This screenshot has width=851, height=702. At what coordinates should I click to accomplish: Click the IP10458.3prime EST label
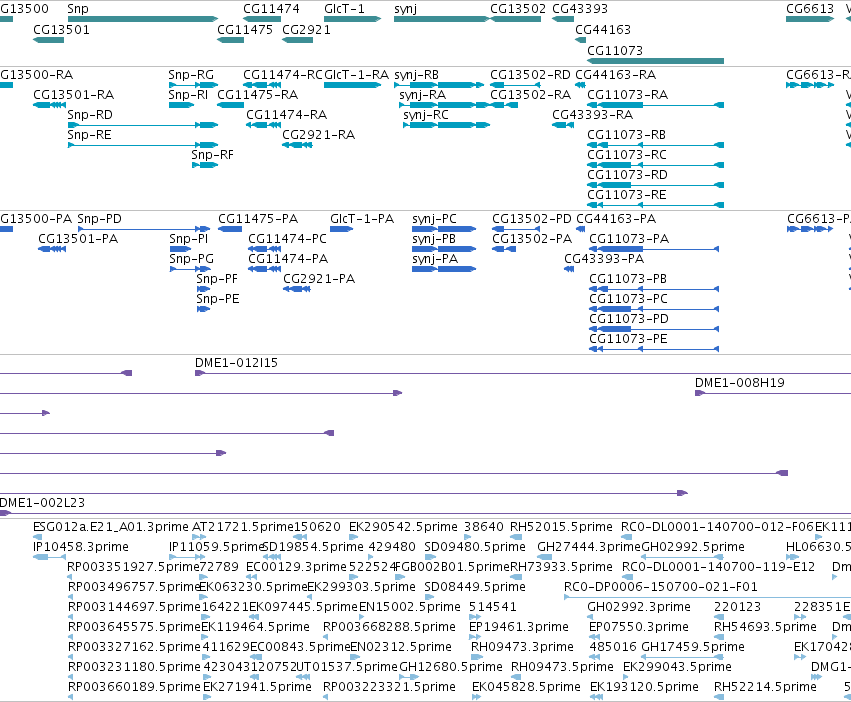point(81,547)
